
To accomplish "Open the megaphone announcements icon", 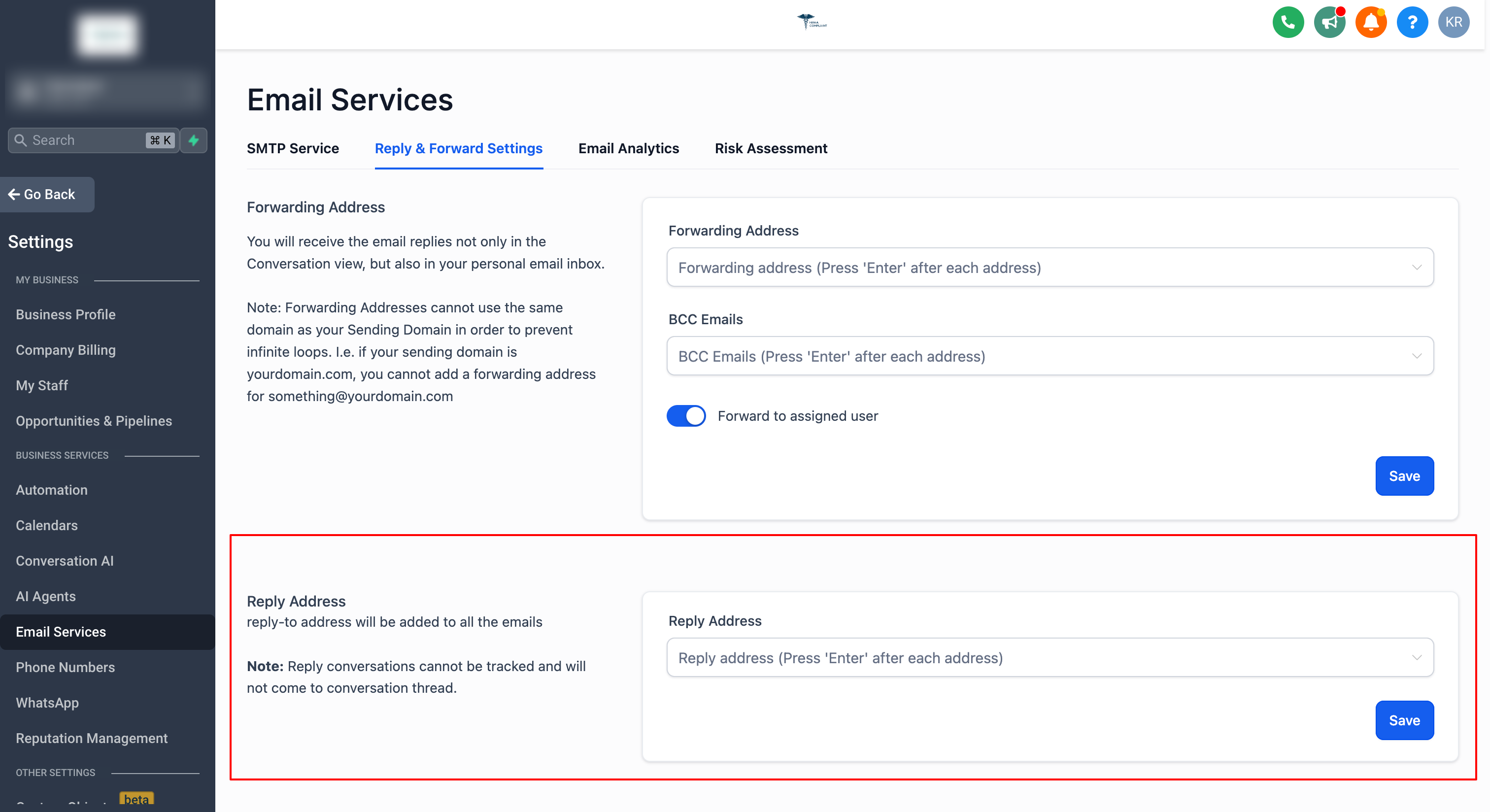I will (x=1329, y=22).
